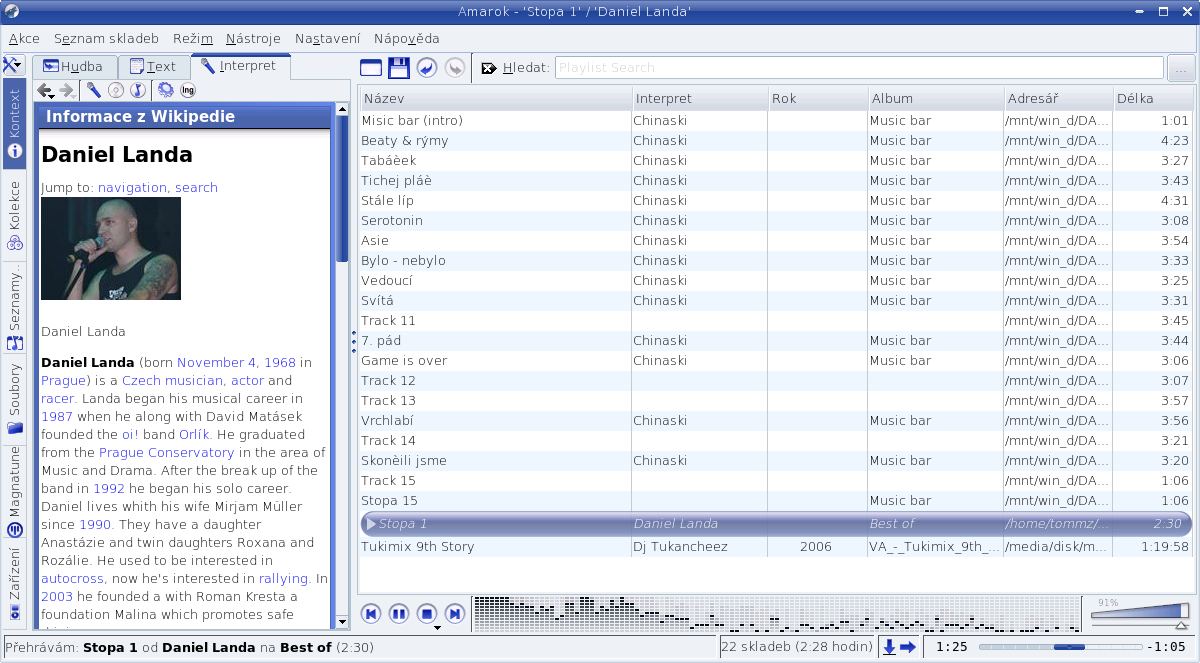
Task: Select the 'Tukimix 9th Story' track row
Action: coord(776,546)
